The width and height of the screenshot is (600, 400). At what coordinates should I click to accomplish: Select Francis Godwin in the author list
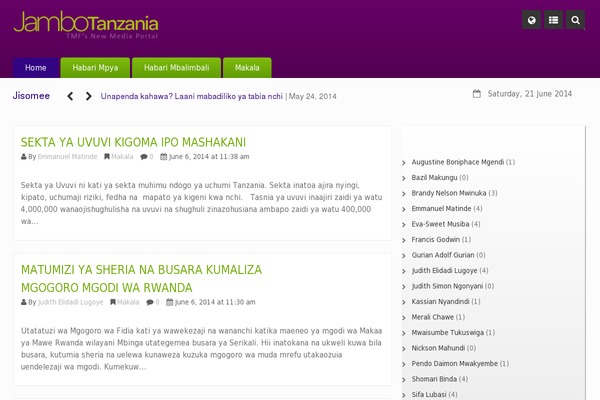tap(436, 240)
